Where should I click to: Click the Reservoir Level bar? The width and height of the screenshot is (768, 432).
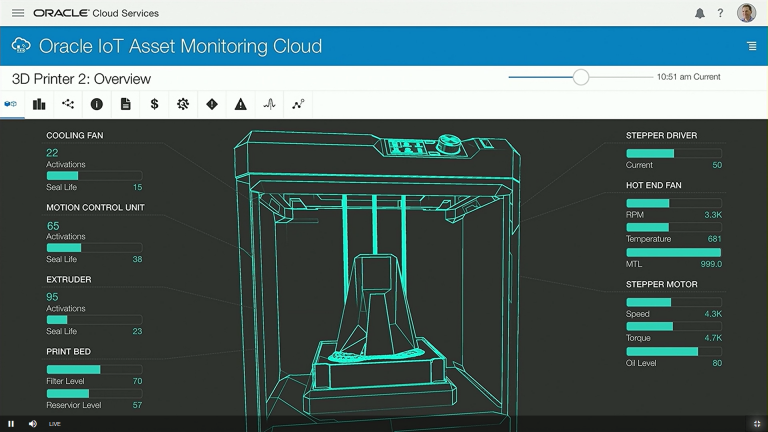[x=94, y=393]
